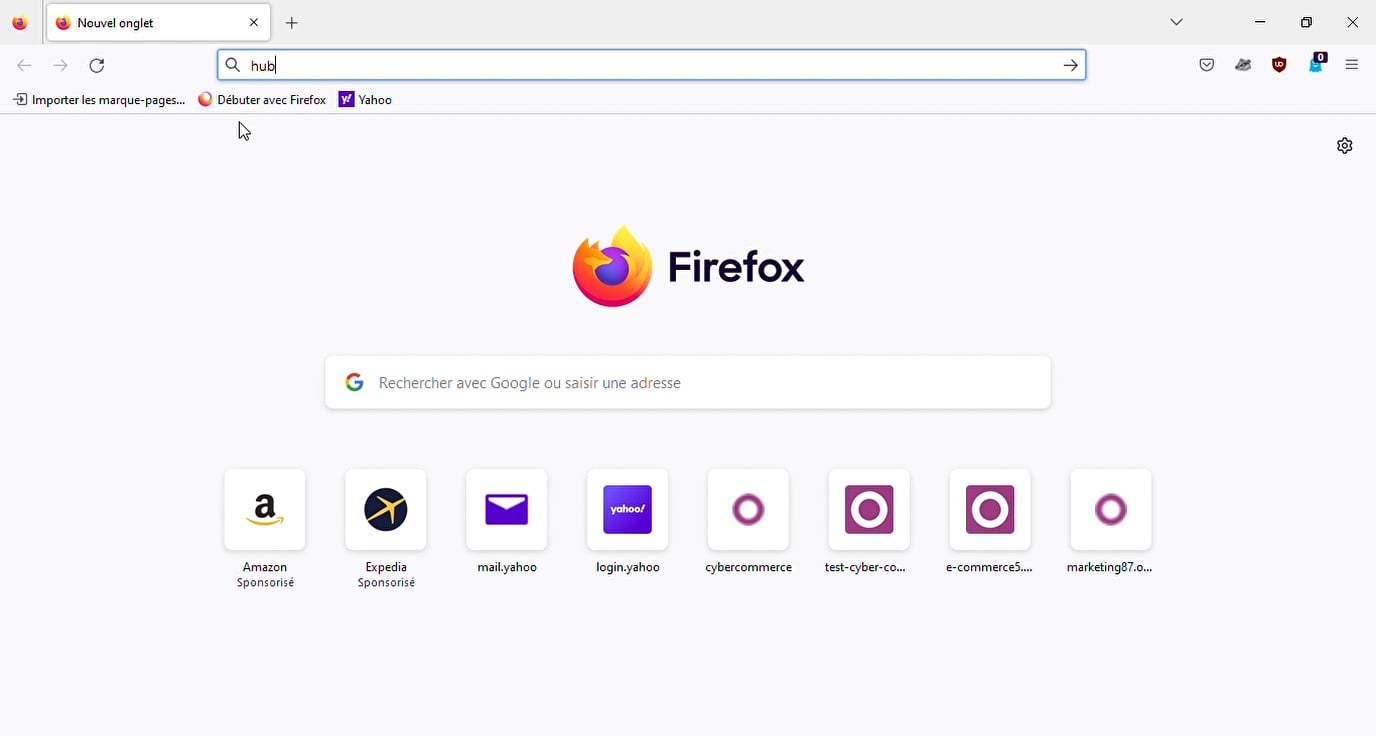Minimize the Firefox window

tap(1260, 22)
